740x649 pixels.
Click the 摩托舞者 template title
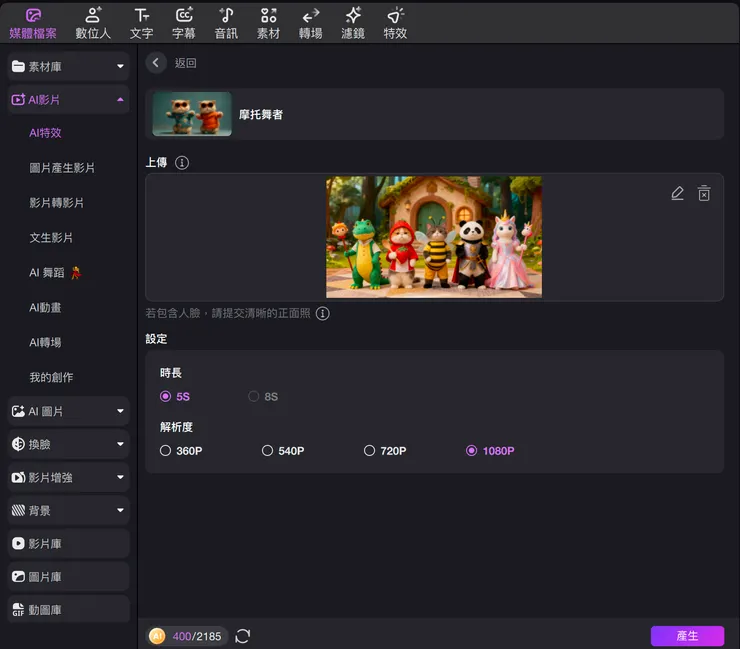pyautogui.click(x=261, y=115)
